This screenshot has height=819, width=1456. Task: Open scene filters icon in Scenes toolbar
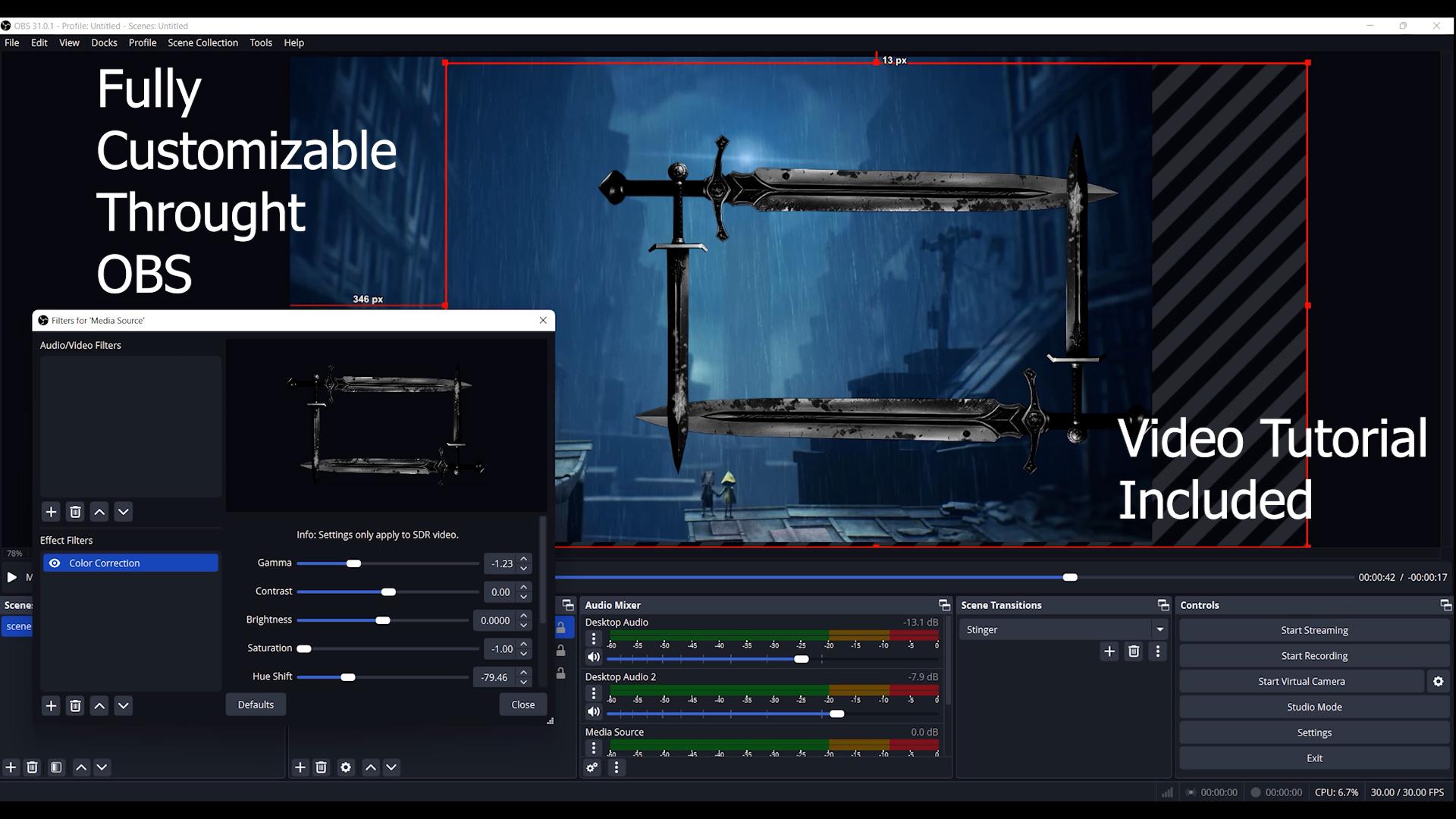(x=56, y=767)
